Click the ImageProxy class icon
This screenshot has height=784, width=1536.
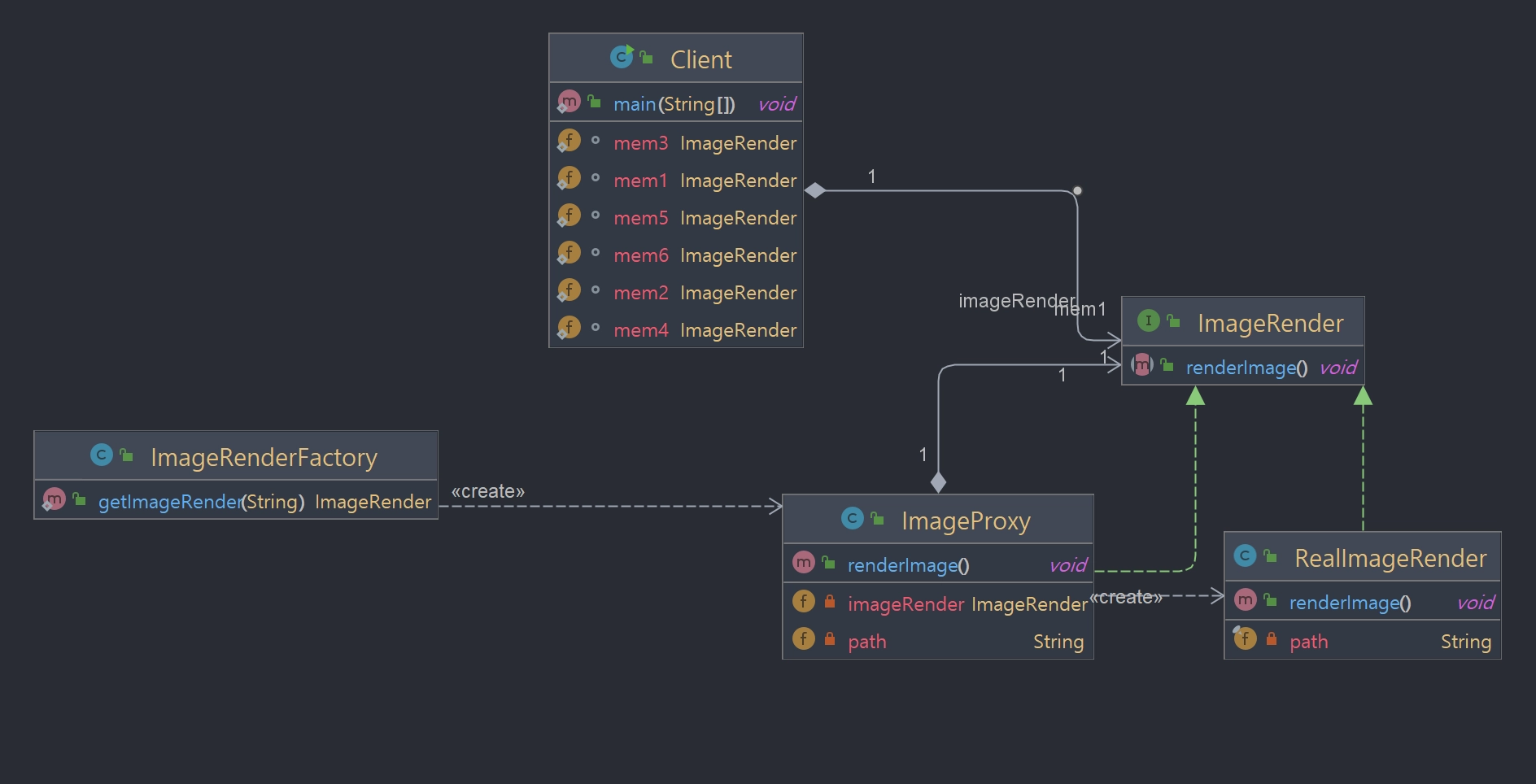tap(852, 518)
